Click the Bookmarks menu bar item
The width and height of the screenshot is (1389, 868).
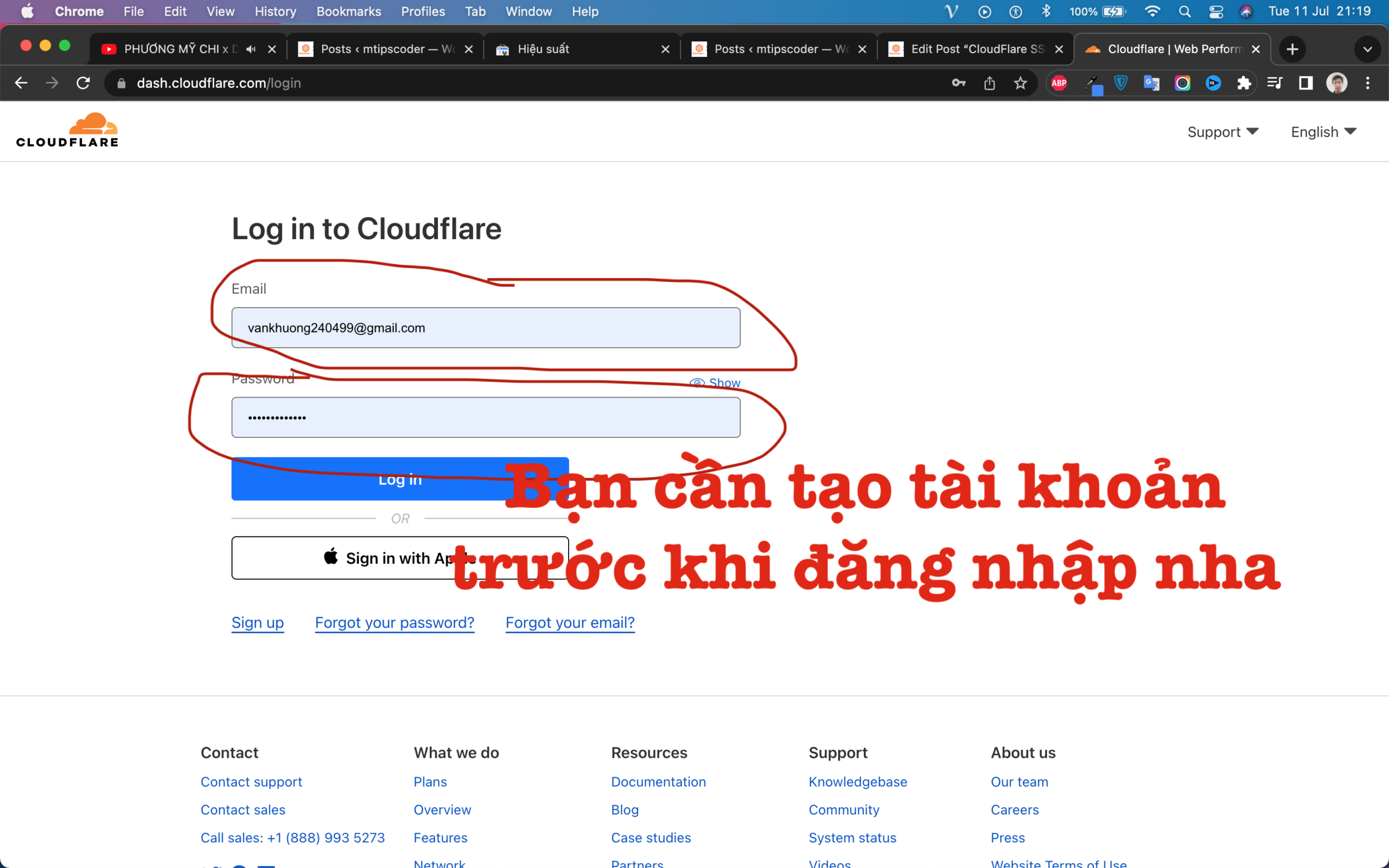(348, 12)
